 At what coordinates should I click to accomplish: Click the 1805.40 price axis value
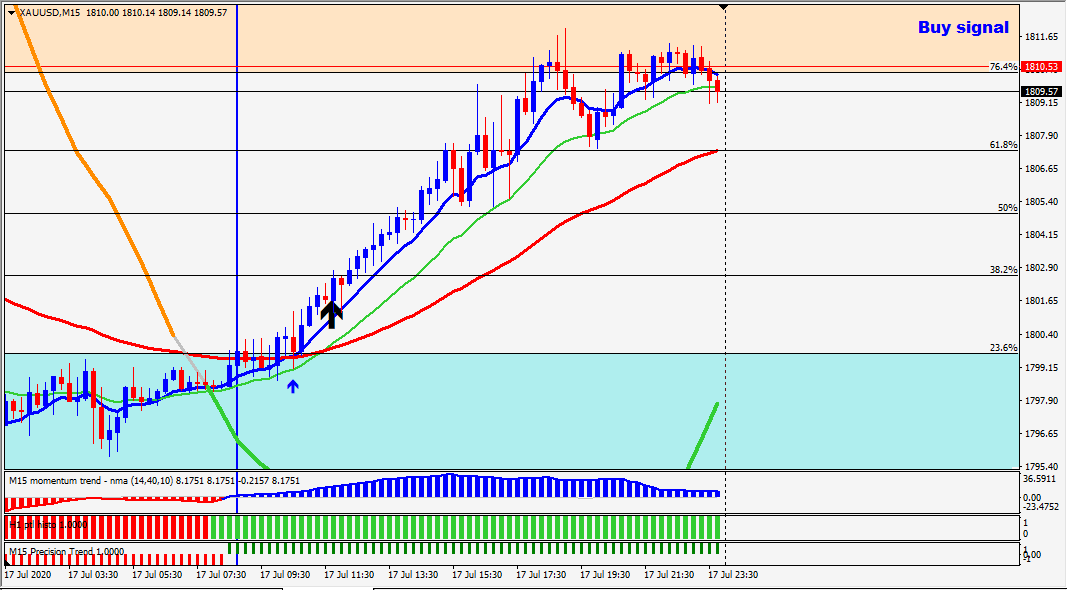click(x=1041, y=202)
